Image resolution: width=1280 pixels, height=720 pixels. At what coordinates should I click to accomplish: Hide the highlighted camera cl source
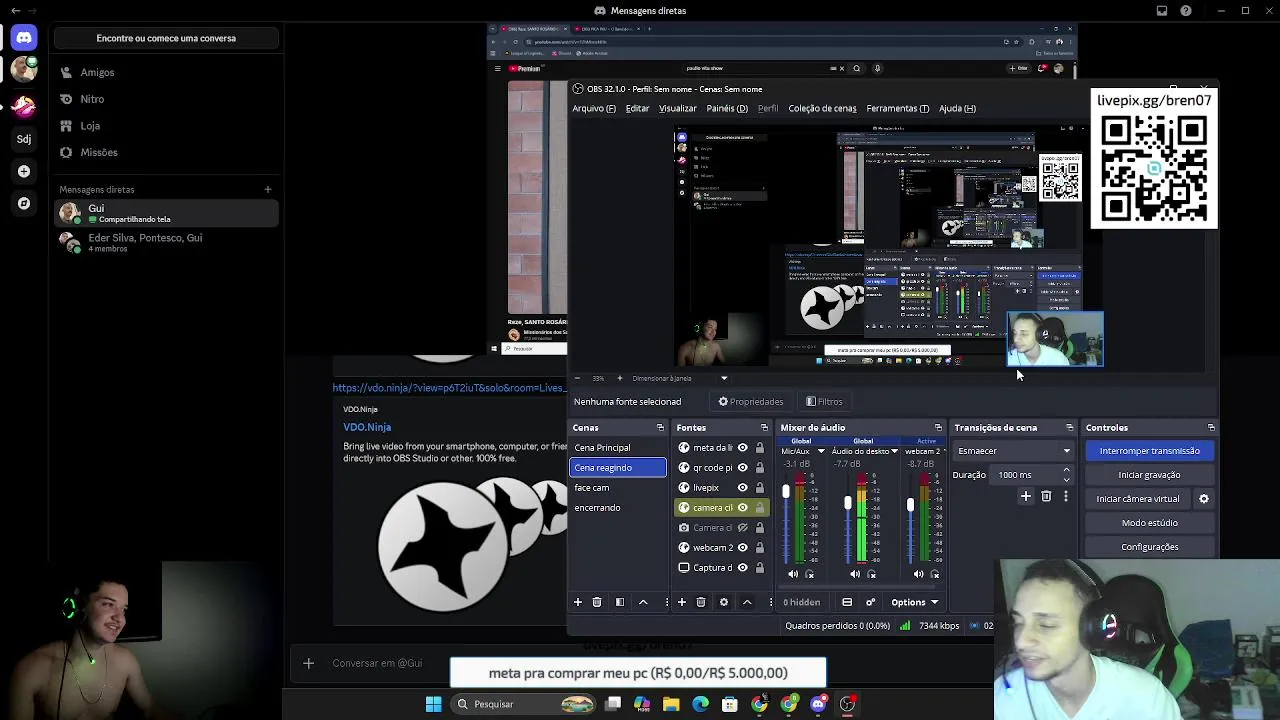click(x=742, y=508)
